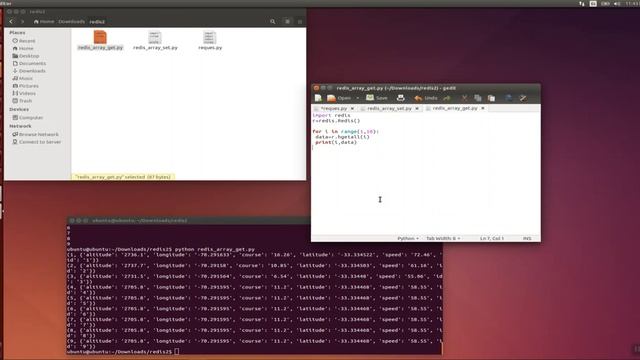Image resolution: width=640 pixels, height=360 pixels.
Task: Close the redis_array_set.py tab
Action: 417,109
